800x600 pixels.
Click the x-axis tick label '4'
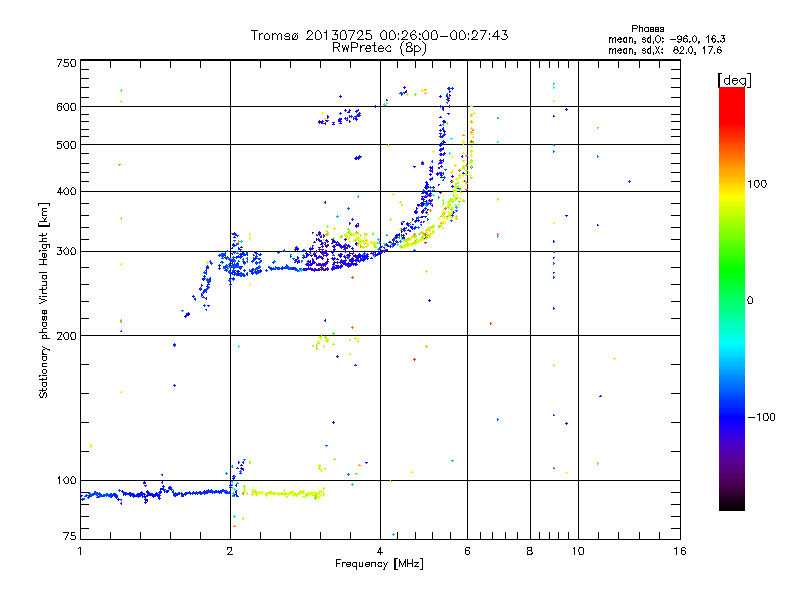tap(380, 551)
